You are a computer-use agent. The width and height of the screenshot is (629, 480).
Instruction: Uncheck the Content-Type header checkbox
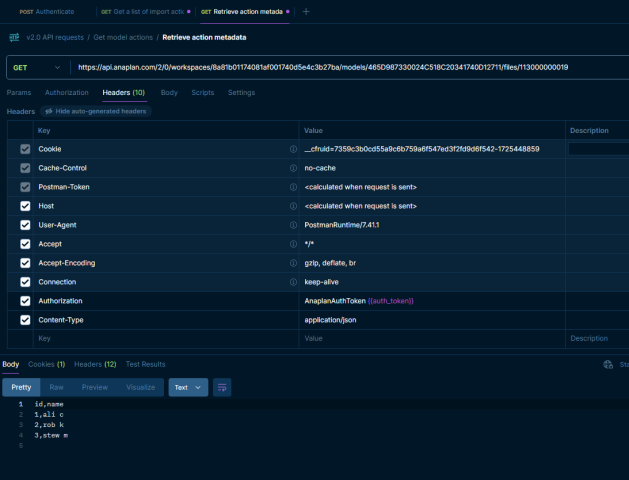(25, 320)
